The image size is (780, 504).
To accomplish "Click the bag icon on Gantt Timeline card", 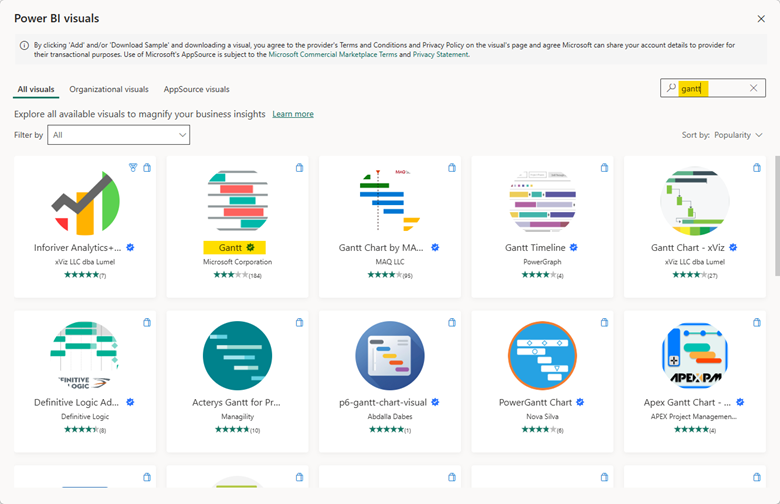I will coord(604,168).
